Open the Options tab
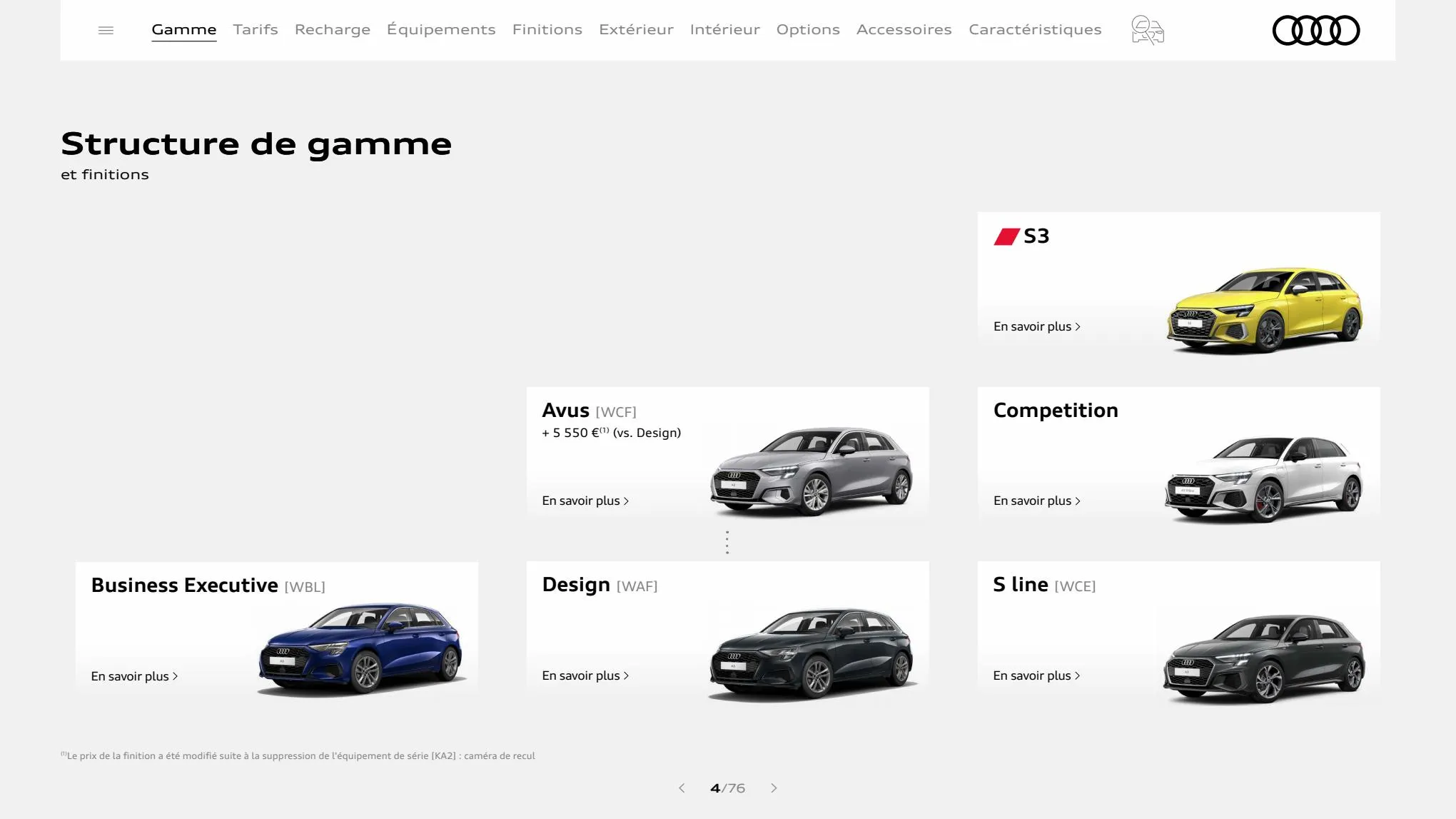Viewport: 1456px width, 819px height. click(x=808, y=29)
